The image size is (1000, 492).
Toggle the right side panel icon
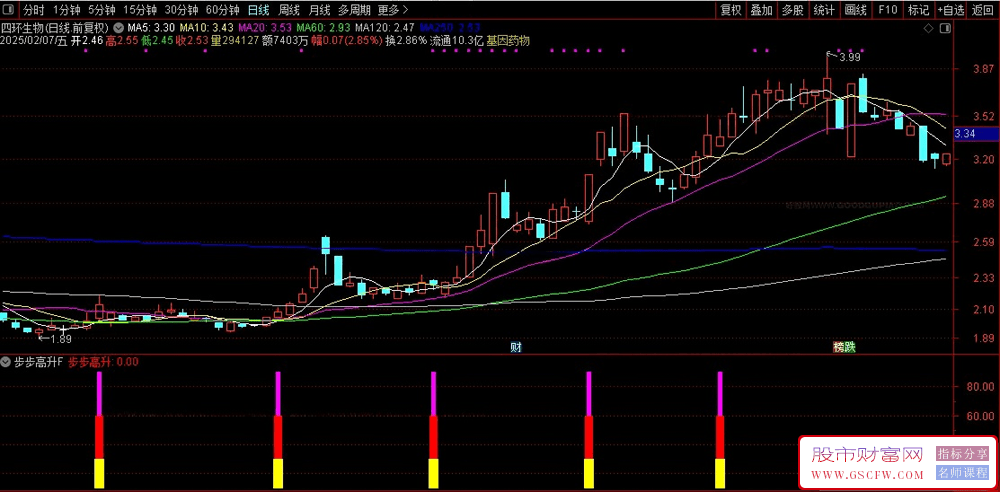945,29
